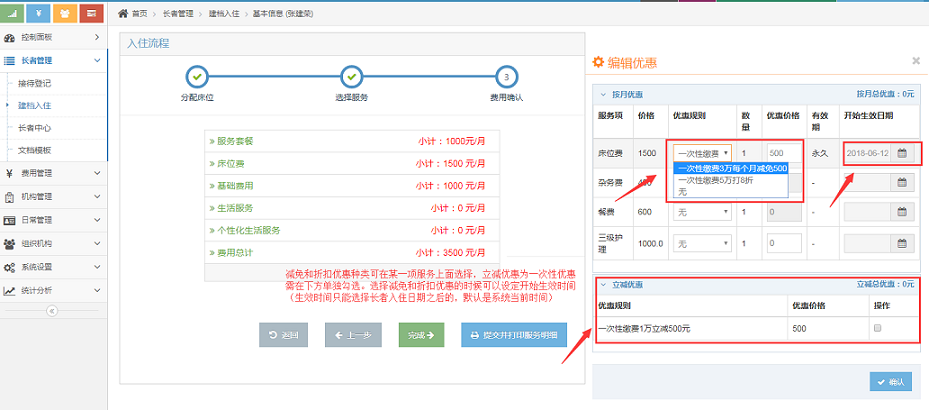The width and height of the screenshot is (929, 410).
Task: Open calendar picker for 餐费 start date
Action: pyautogui.click(x=902, y=212)
